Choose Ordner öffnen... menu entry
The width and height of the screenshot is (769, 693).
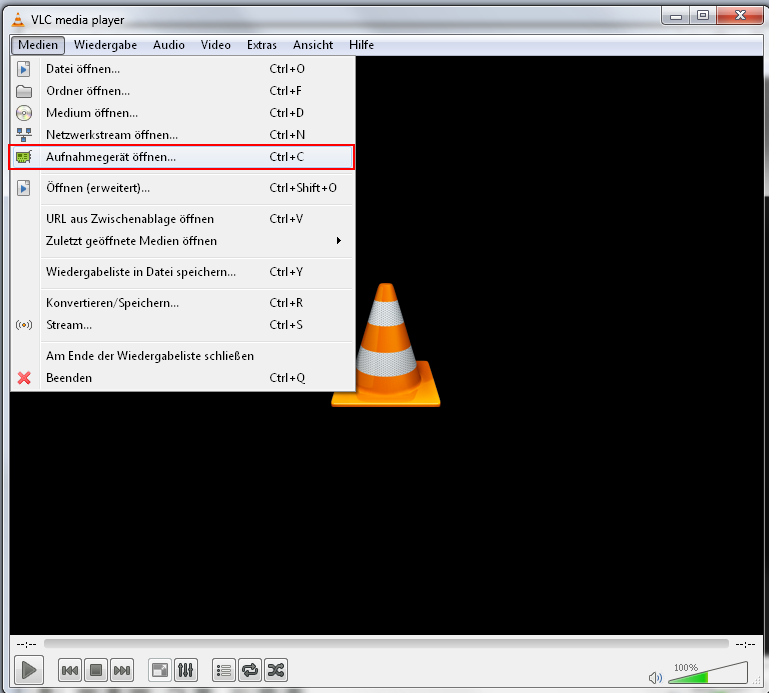[182, 91]
